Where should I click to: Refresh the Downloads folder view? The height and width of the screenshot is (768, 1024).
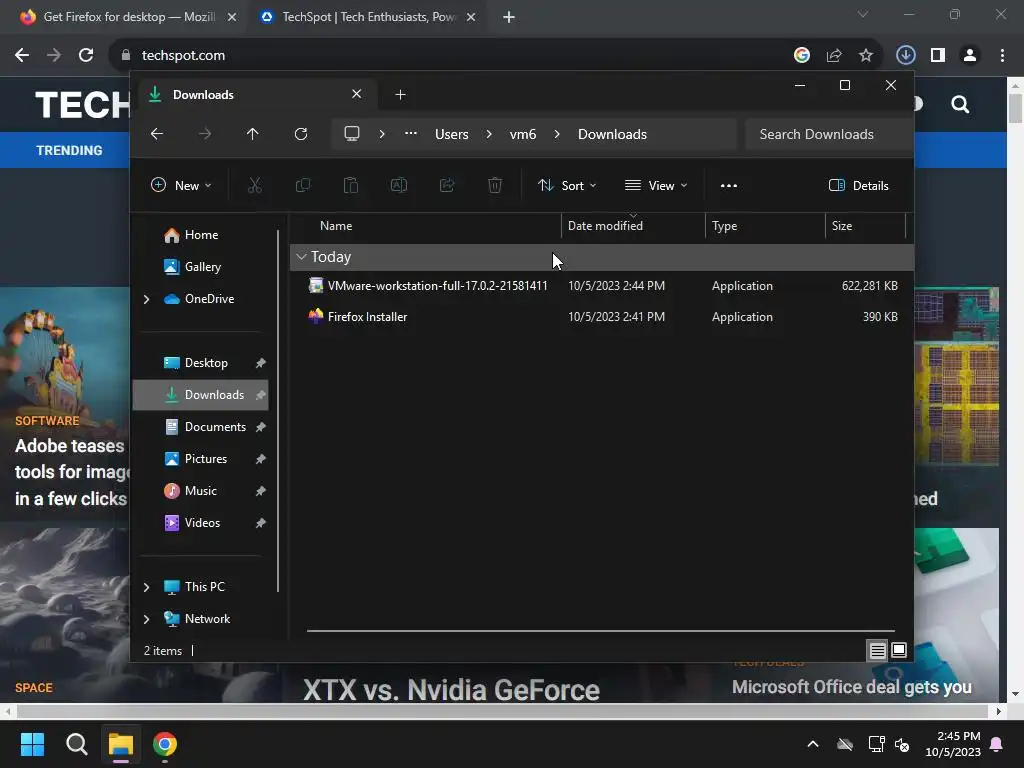pyautogui.click(x=301, y=134)
